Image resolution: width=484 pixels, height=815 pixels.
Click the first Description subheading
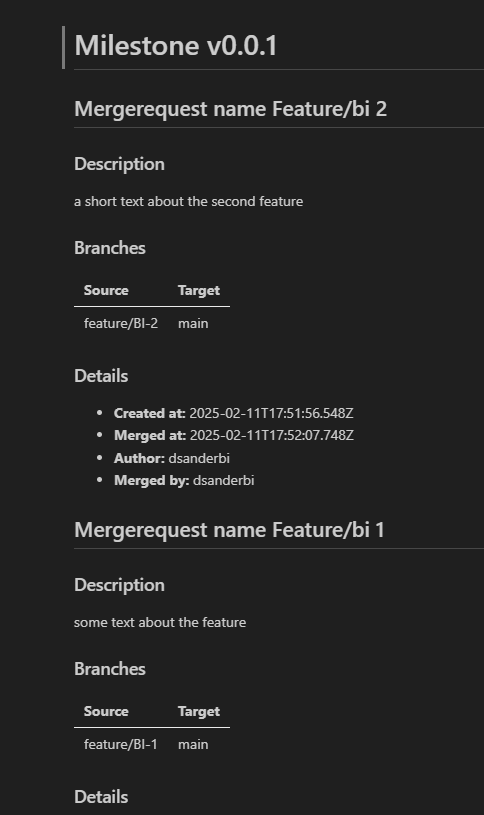coord(120,164)
